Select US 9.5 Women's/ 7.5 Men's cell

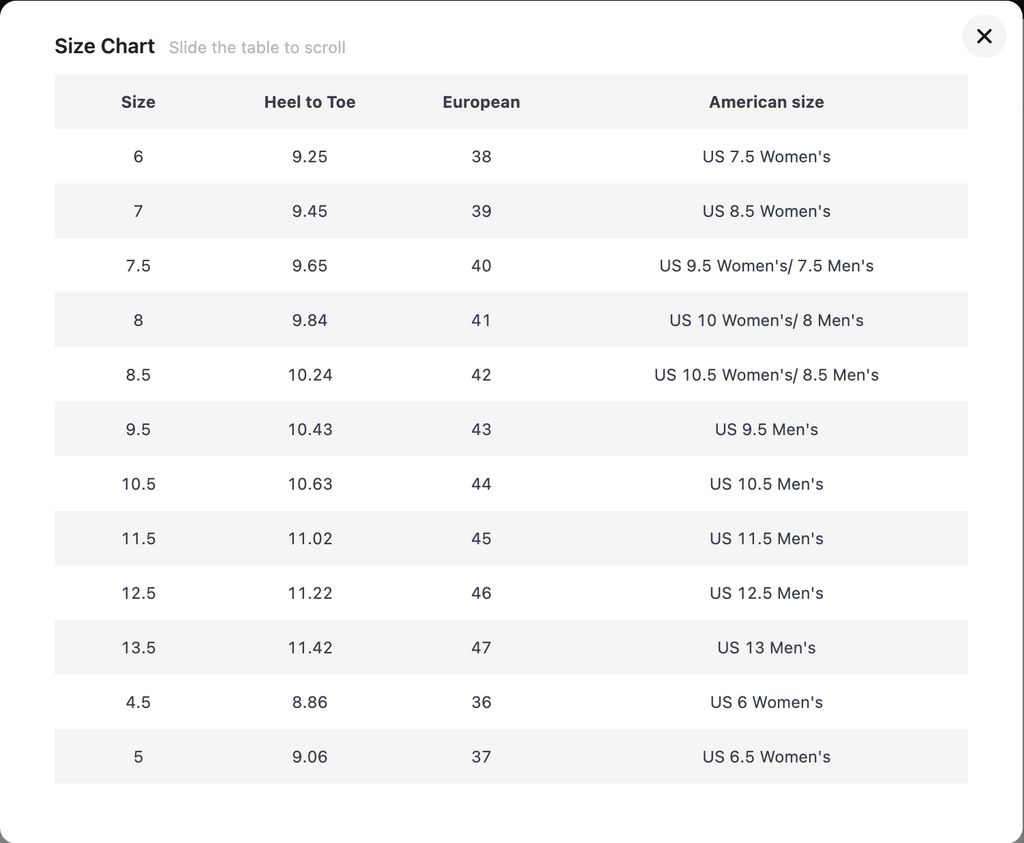pos(766,266)
